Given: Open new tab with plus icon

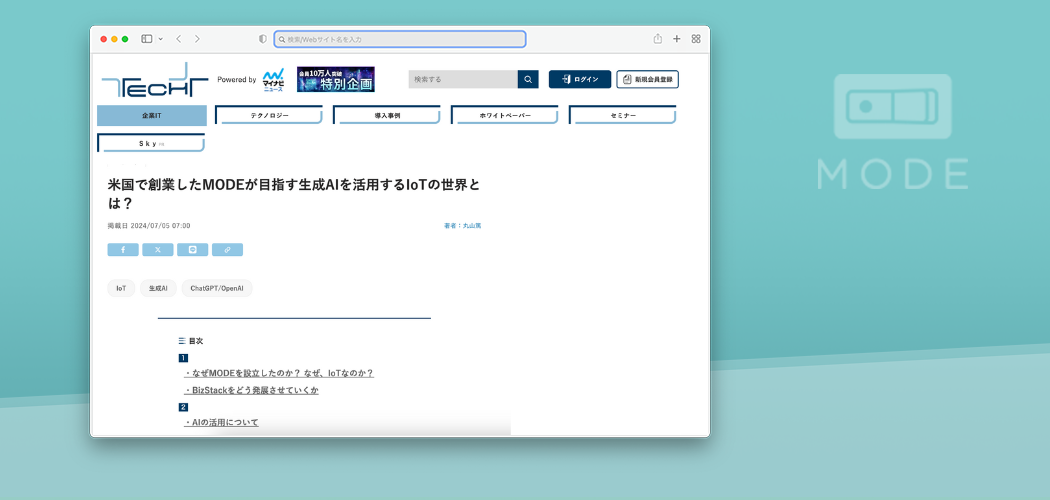Looking at the screenshot, I should point(677,39).
